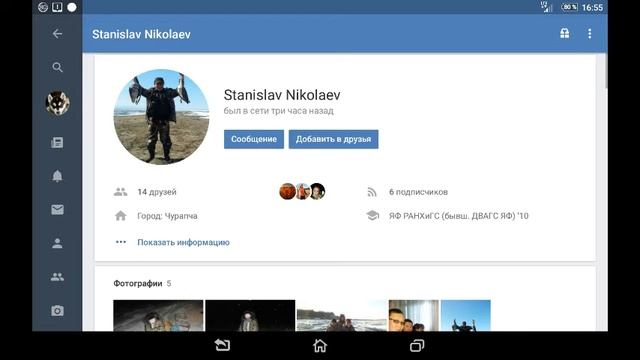Open notifications bell icon

57,176
